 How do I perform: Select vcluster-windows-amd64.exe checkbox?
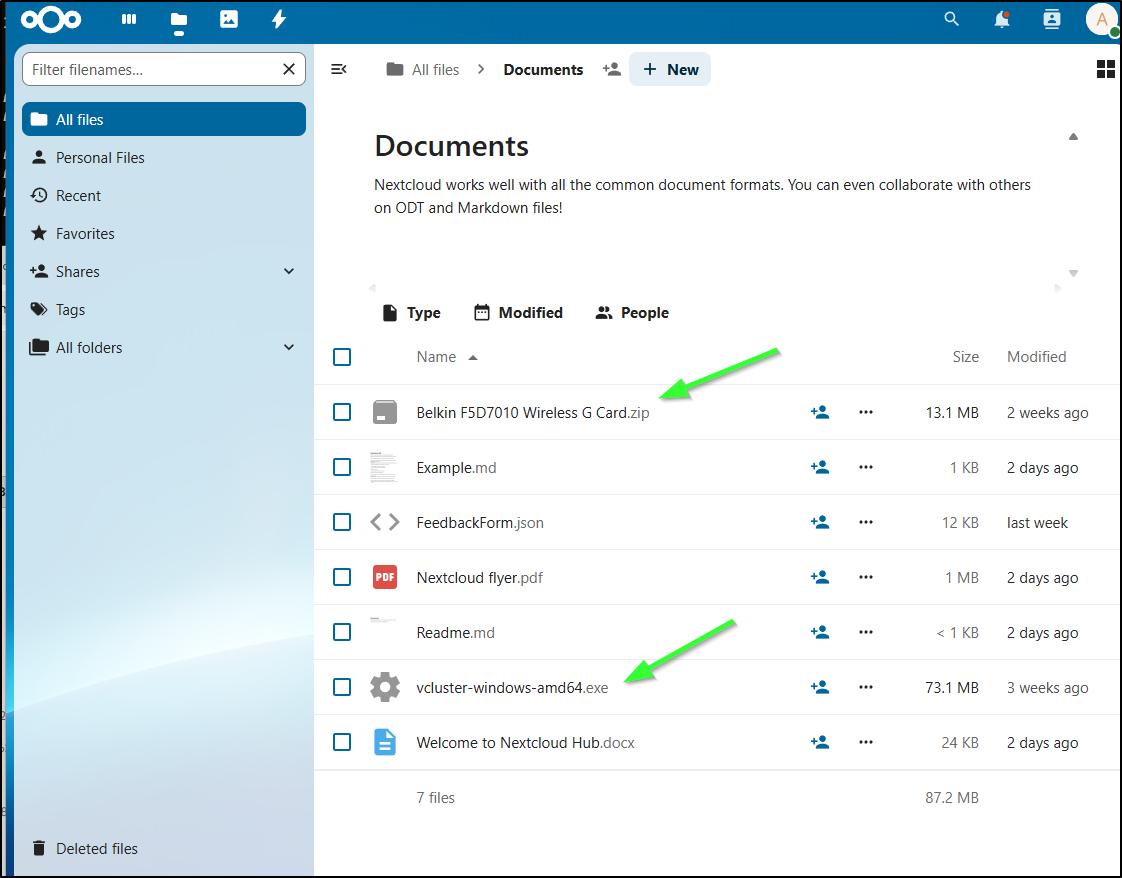[x=342, y=688]
